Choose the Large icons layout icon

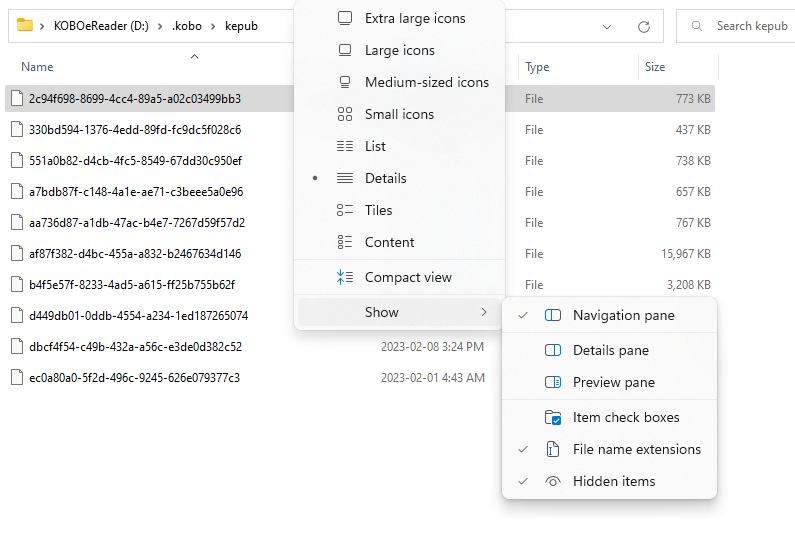[x=345, y=50]
